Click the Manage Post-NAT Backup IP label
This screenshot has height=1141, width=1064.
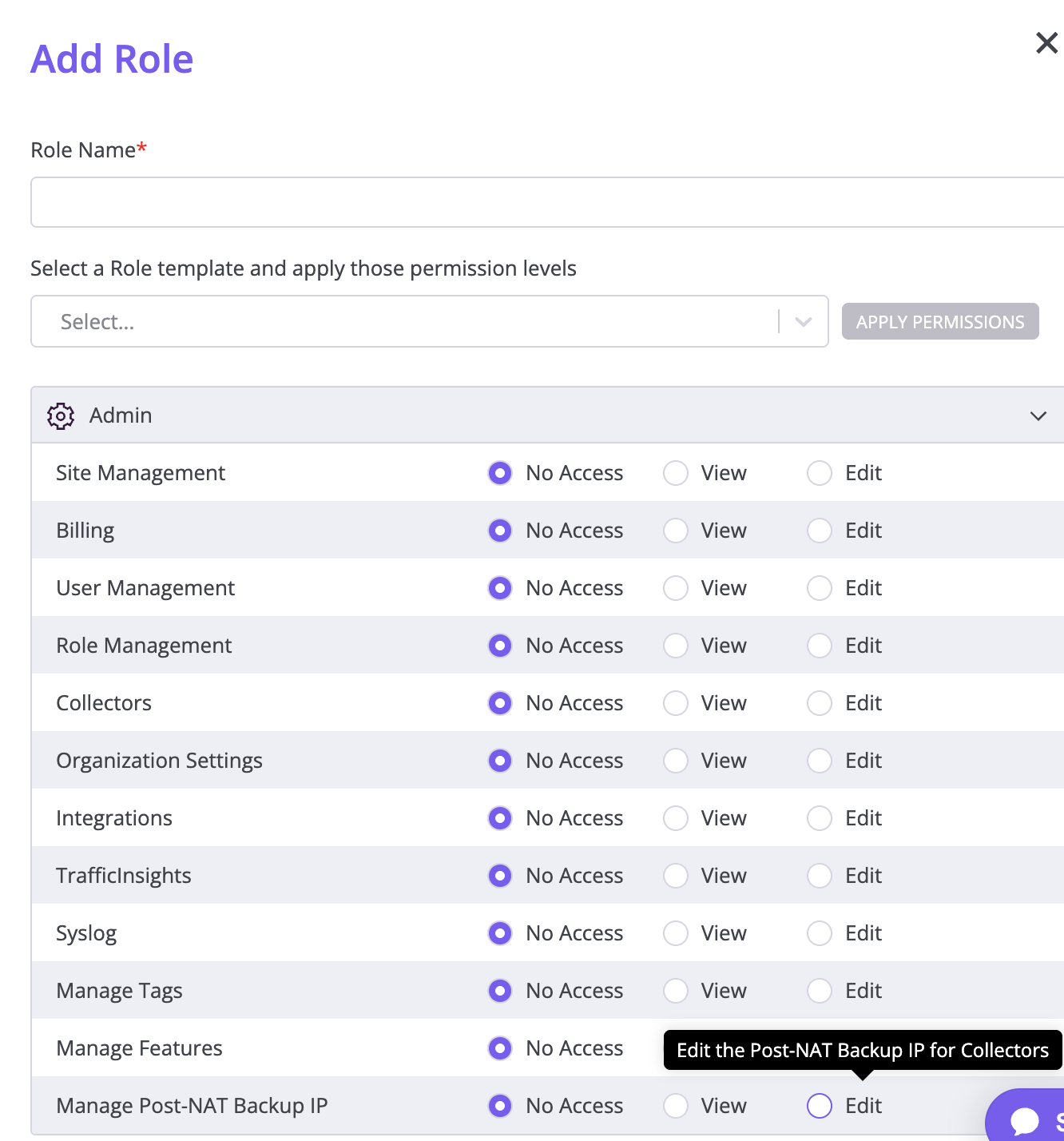[192, 1106]
